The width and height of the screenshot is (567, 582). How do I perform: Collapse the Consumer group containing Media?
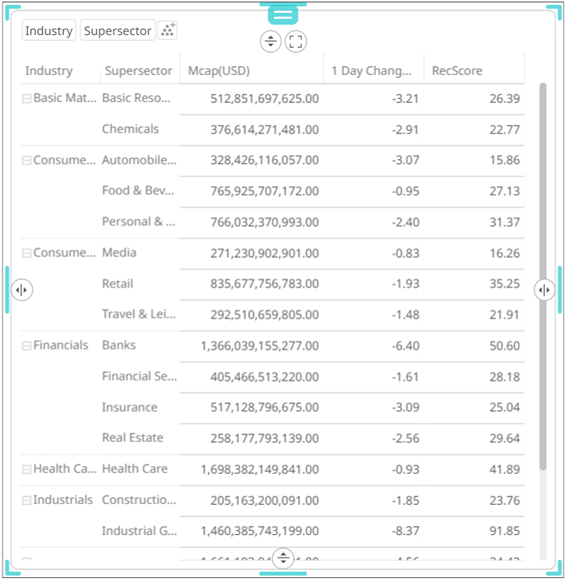pos(26,253)
